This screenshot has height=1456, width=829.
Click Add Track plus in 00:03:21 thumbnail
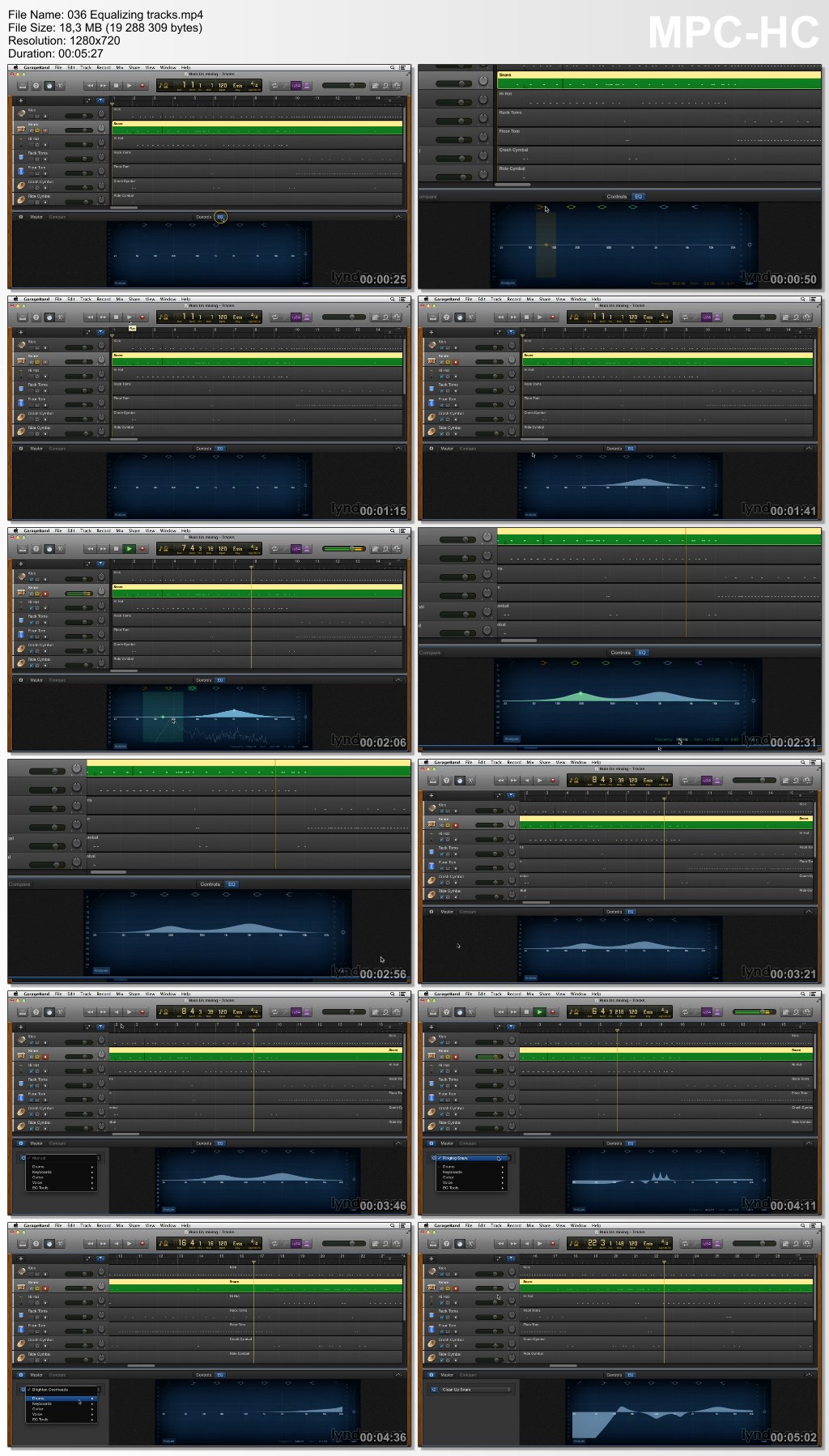(432, 795)
